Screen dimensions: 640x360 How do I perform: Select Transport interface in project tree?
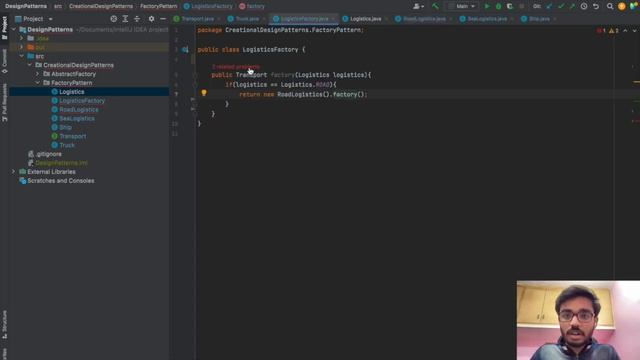[73, 136]
